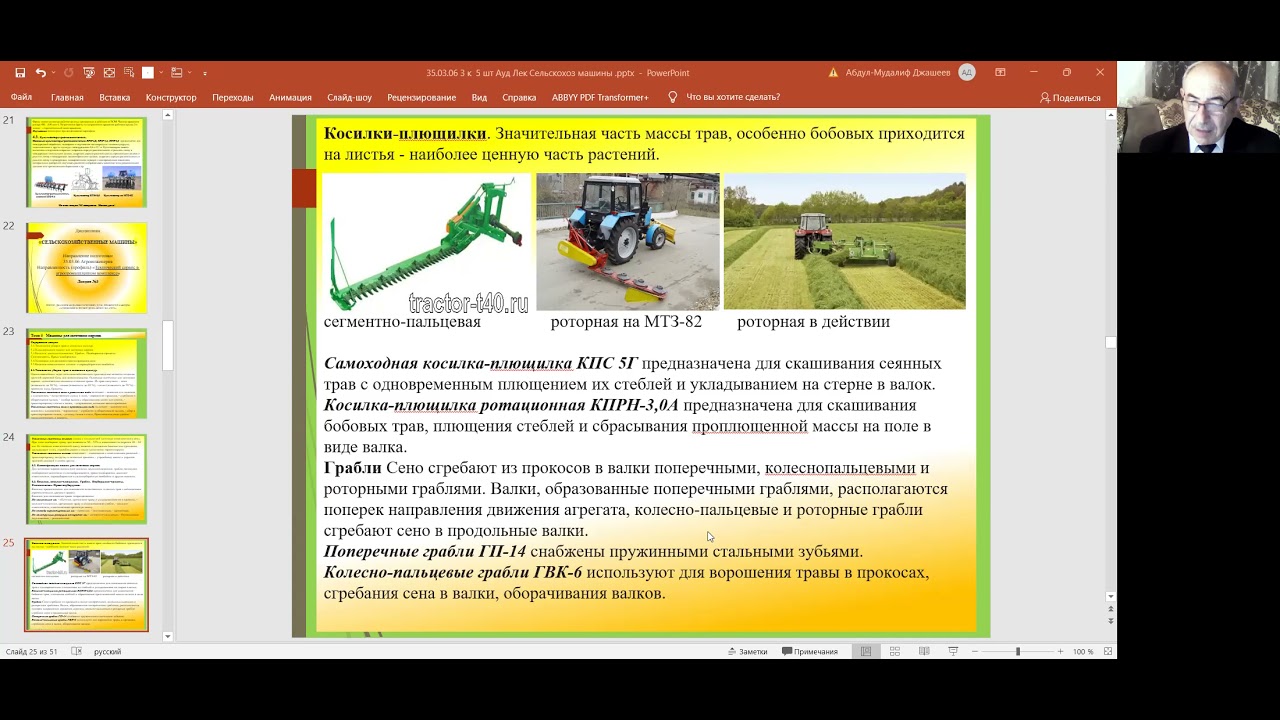Click slide panel scroll-down arrow
This screenshot has height=720, width=1280.
(167, 636)
